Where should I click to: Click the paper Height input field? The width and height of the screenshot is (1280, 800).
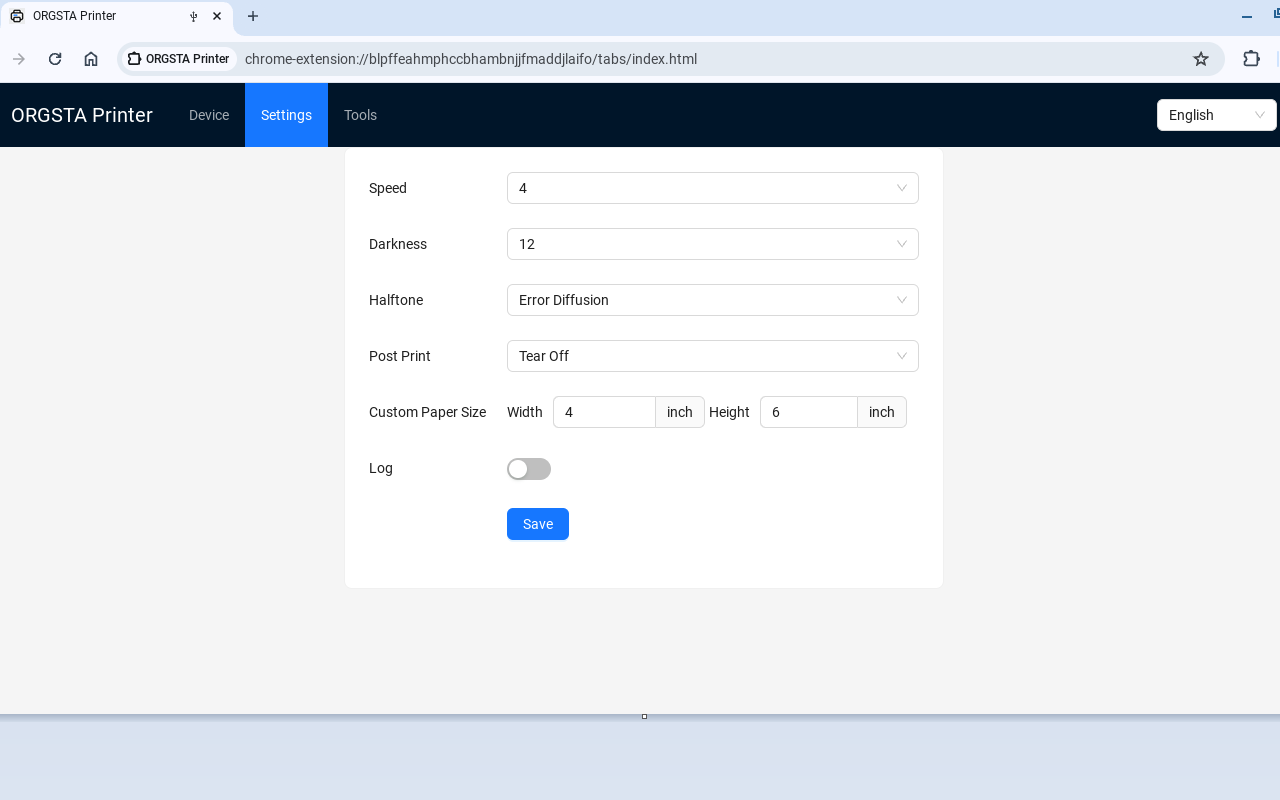[x=809, y=412]
